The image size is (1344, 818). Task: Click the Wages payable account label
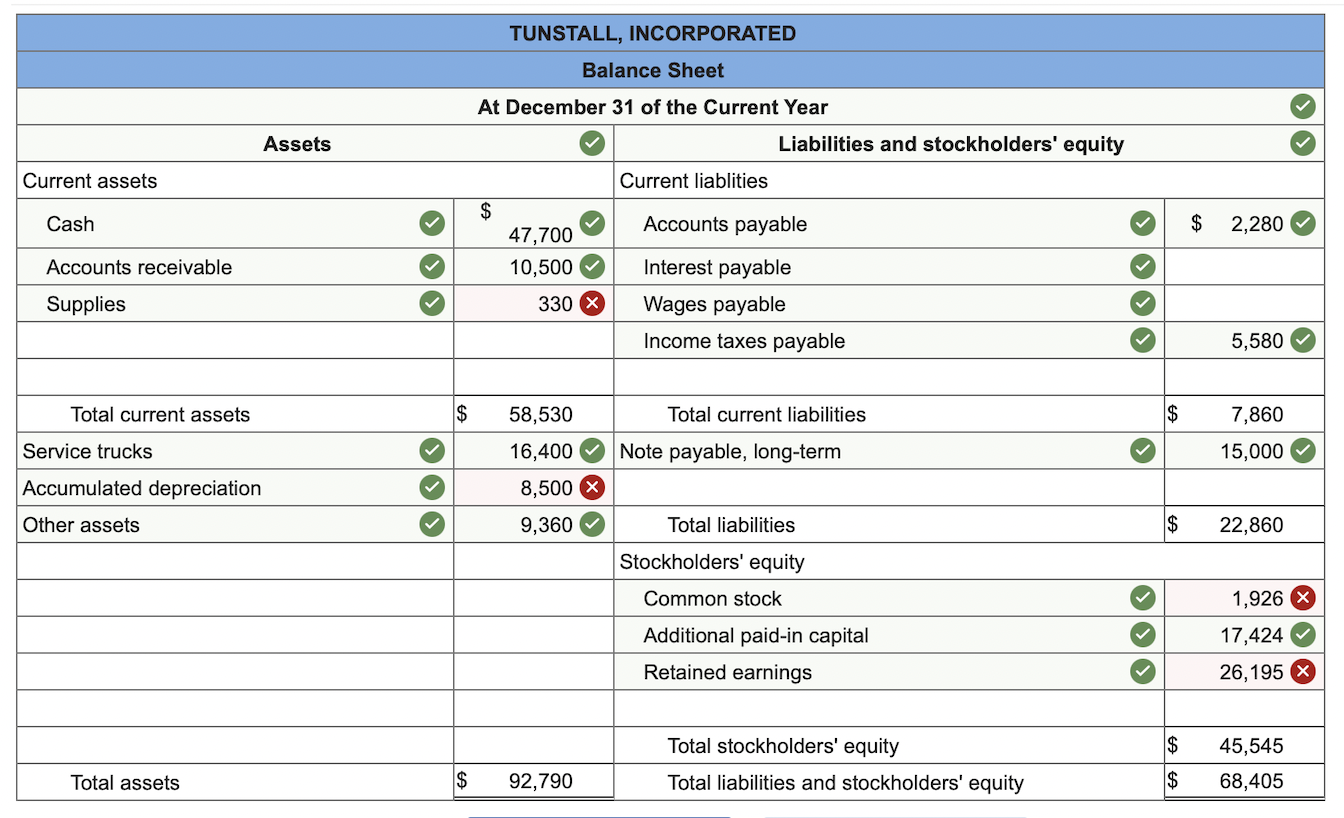click(714, 304)
